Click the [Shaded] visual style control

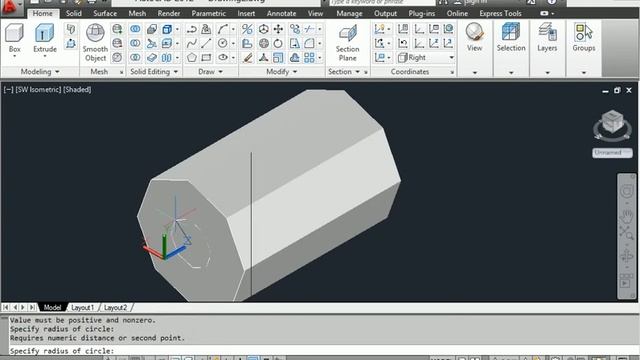[x=77, y=89]
